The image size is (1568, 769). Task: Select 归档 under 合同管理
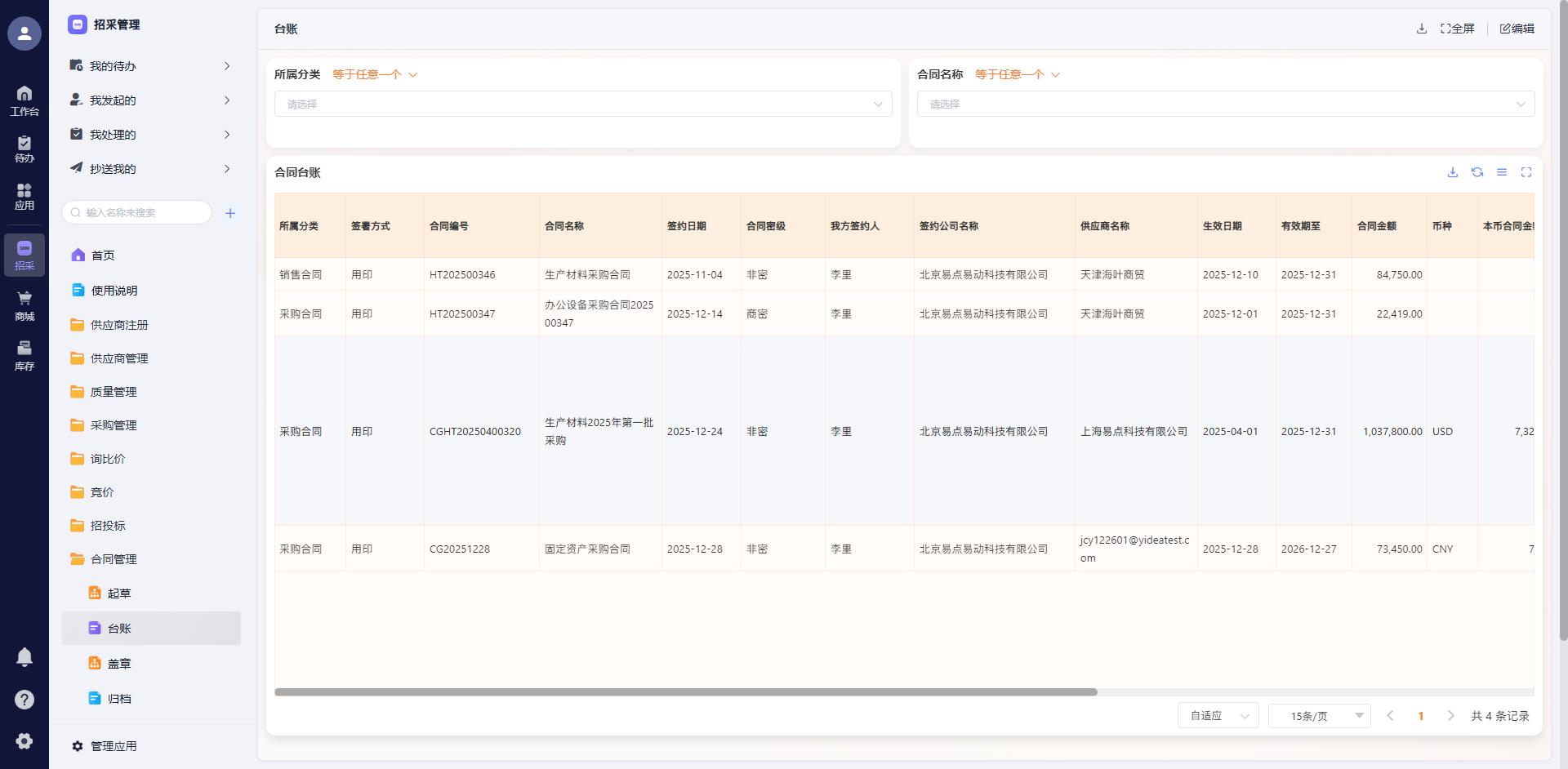click(x=151, y=699)
